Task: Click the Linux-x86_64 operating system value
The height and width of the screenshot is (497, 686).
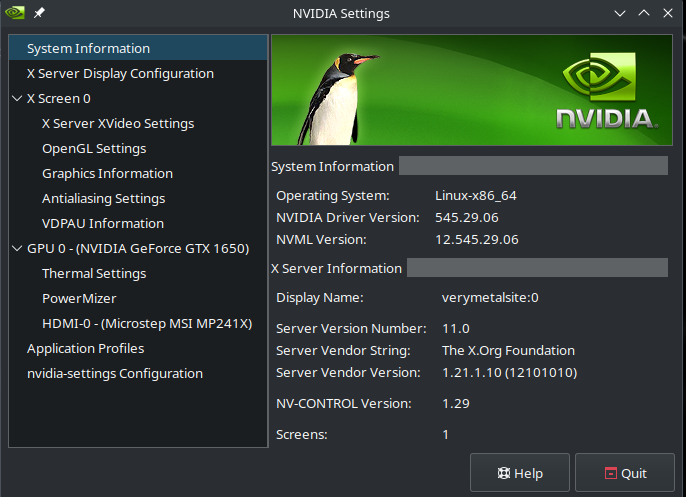Action: click(x=476, y=195)
